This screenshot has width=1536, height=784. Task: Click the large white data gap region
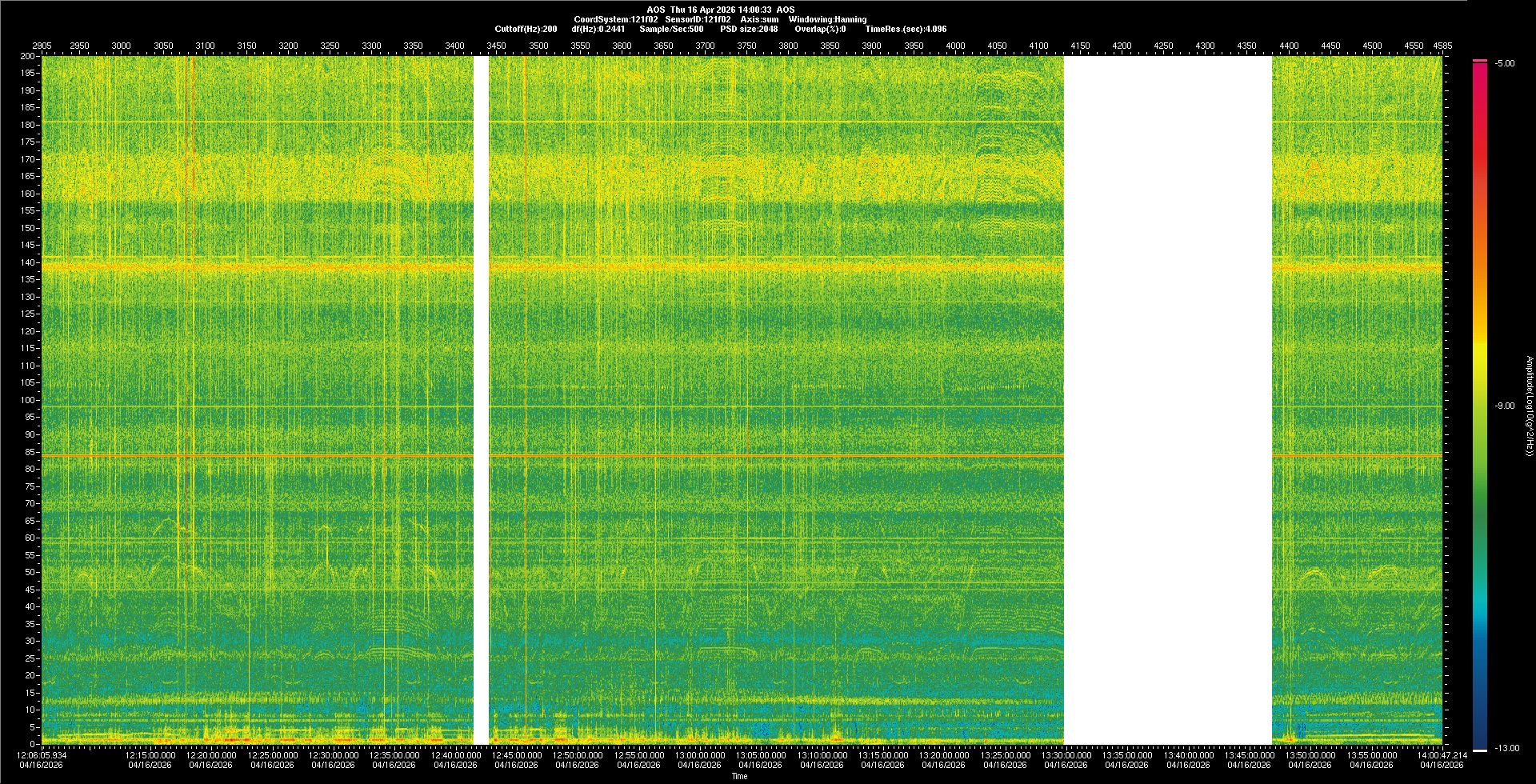[1167, 400]
